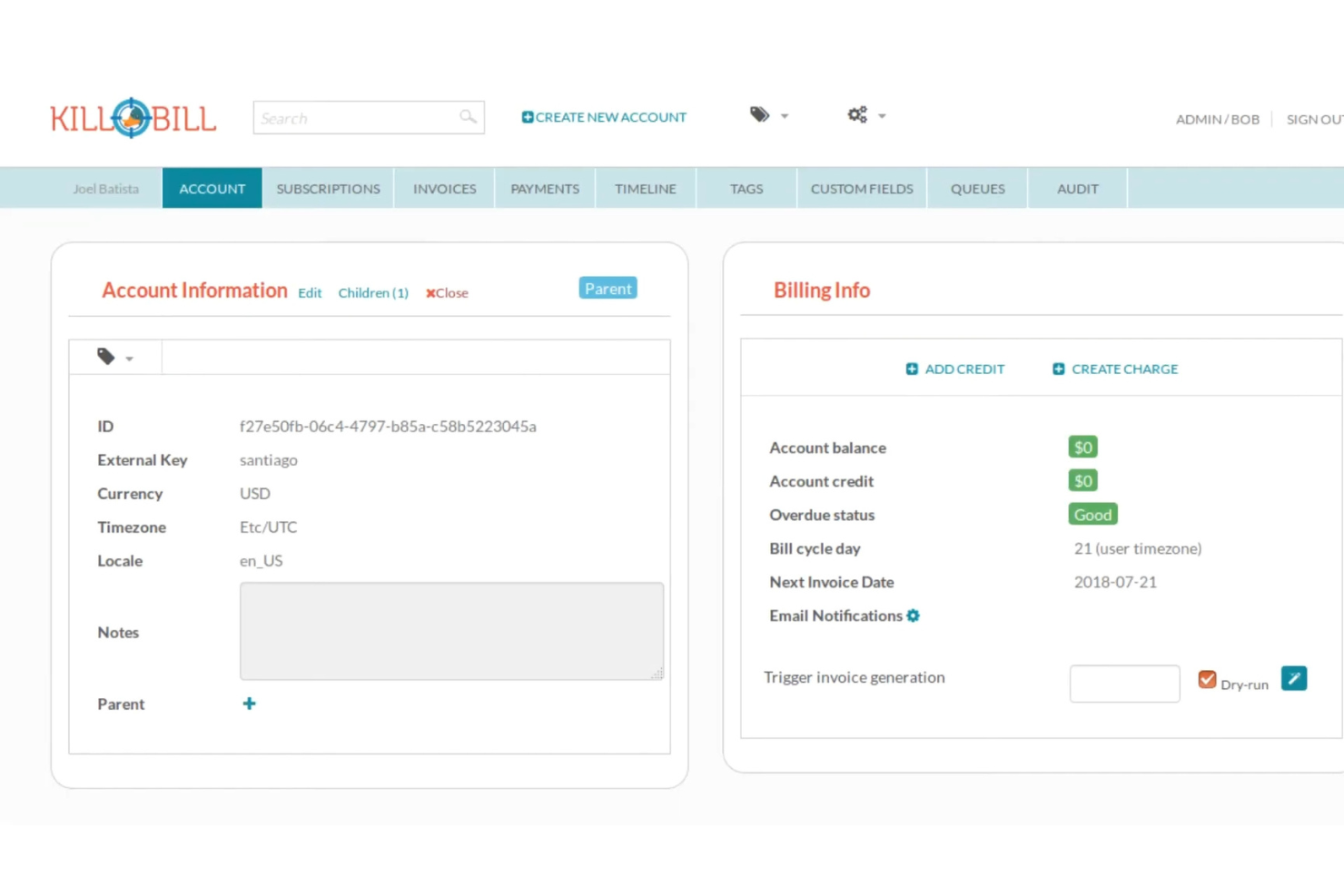This screenshot has height=896, width=1344.
Task: Click the Add Credit plus icon
Action: click(x=912, y=369)
